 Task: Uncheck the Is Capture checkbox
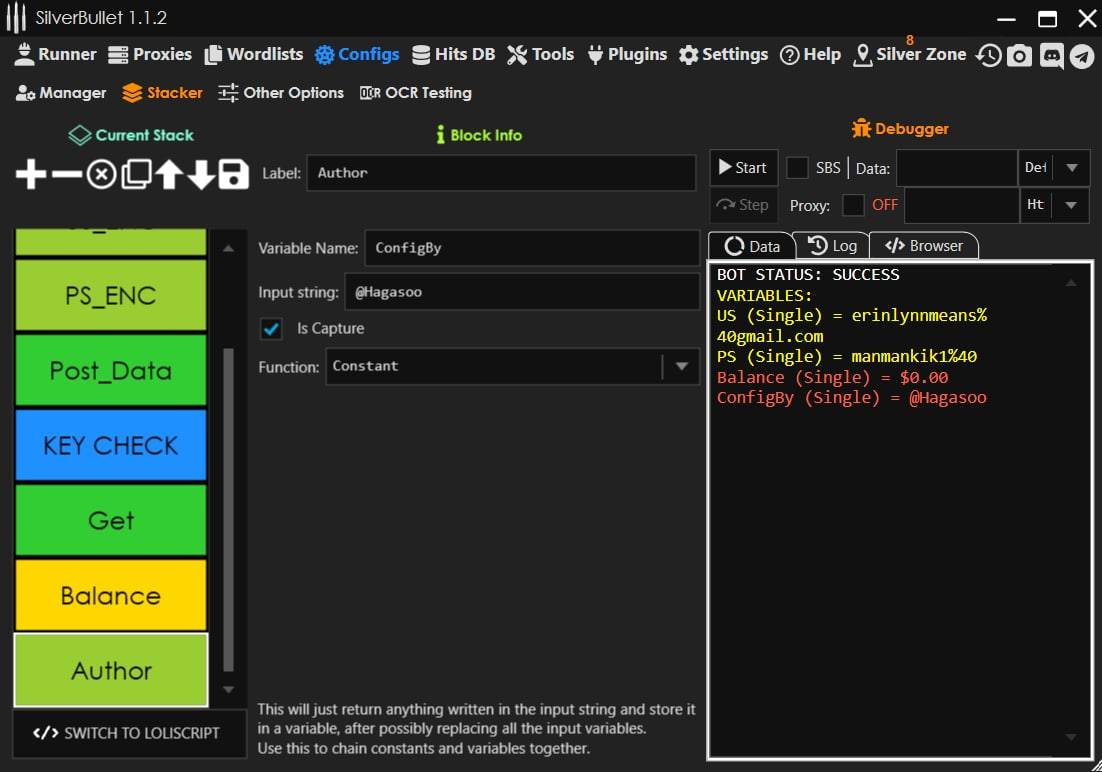[x=271, y=329]
